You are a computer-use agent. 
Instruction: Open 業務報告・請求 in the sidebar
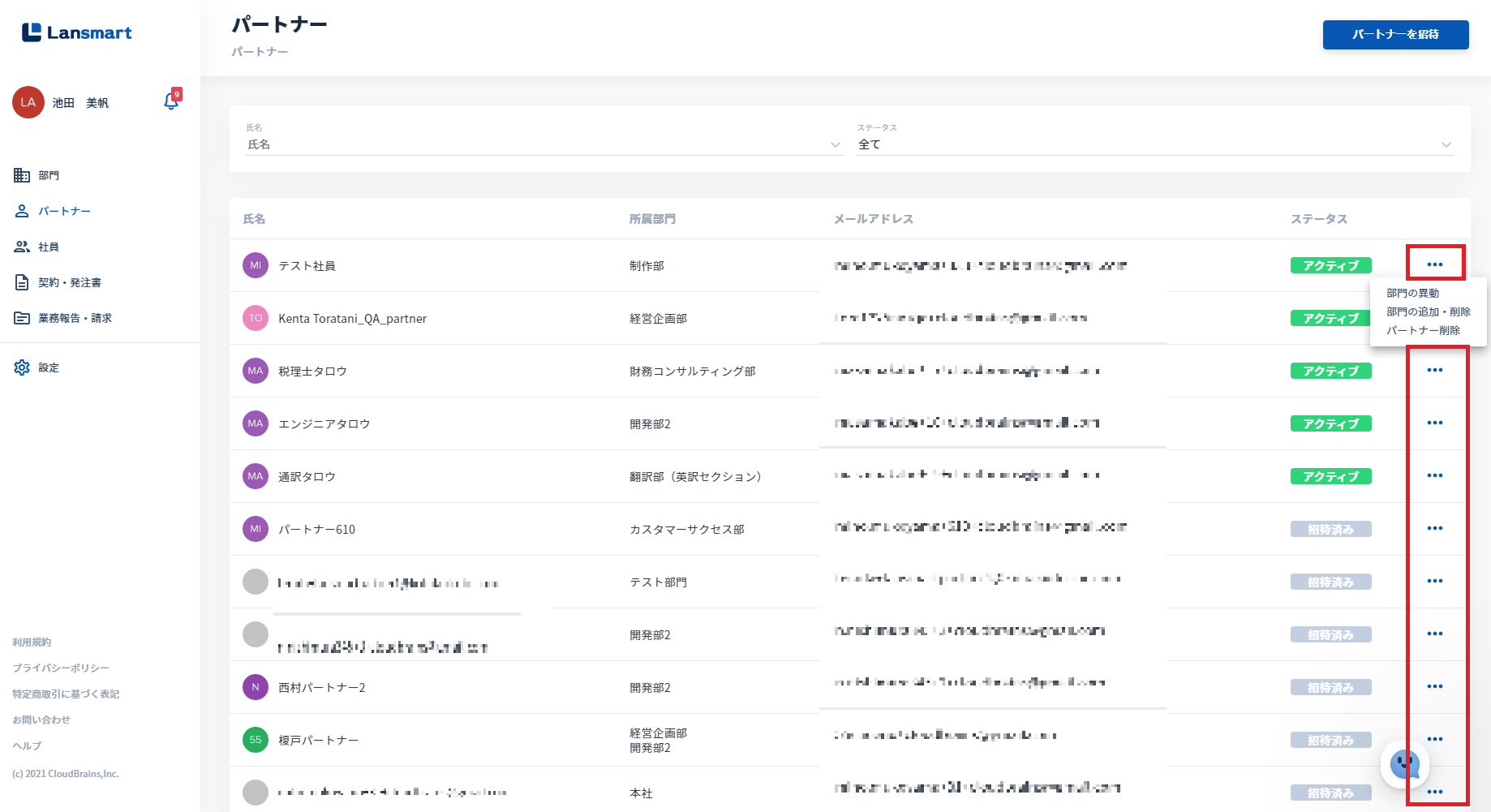click(x=63, y=318)
